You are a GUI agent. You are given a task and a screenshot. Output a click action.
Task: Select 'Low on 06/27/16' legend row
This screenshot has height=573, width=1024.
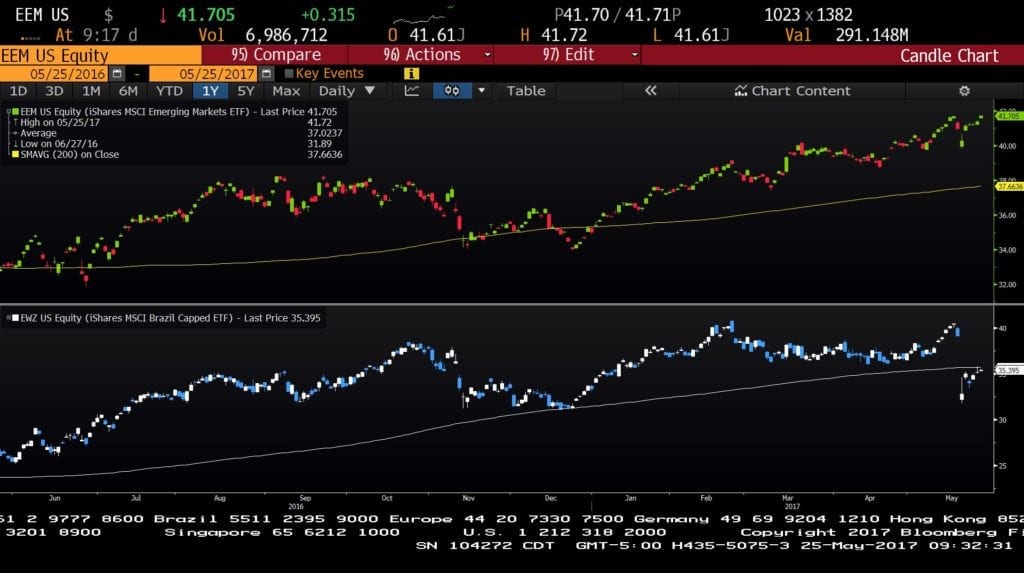click(59, 144)
